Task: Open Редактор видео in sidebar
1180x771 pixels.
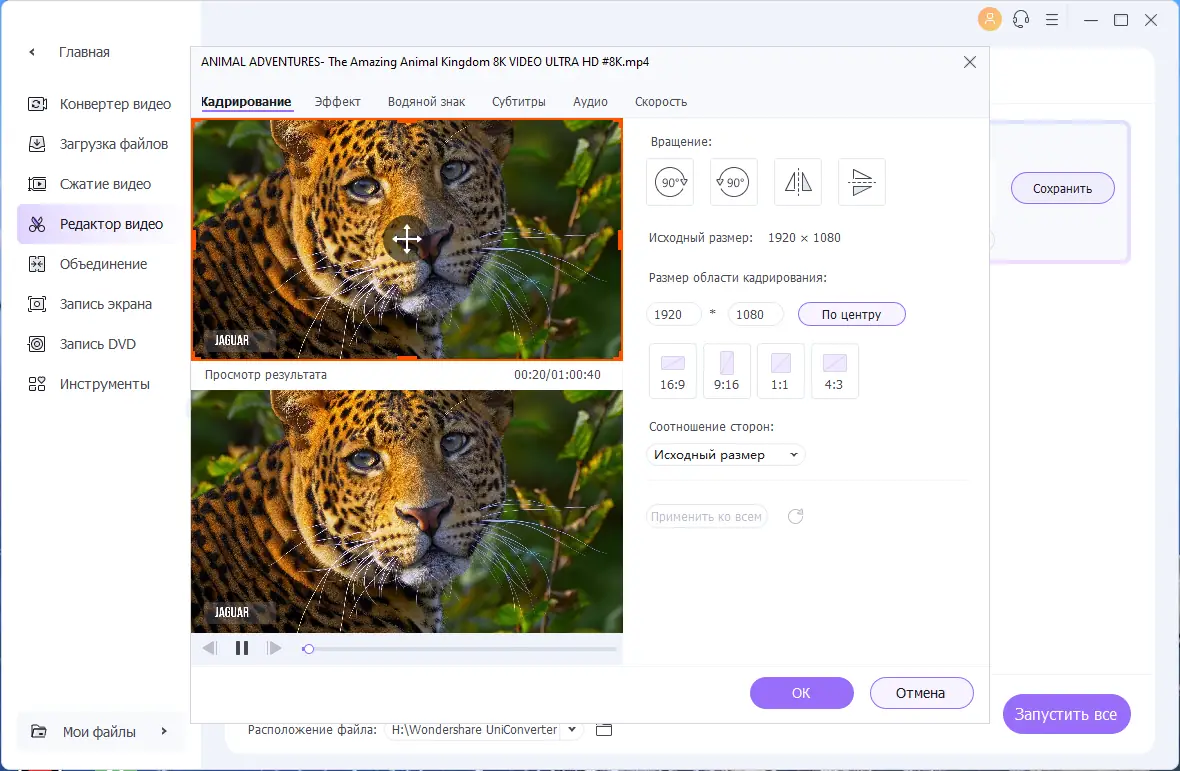Action: (99, 224)
